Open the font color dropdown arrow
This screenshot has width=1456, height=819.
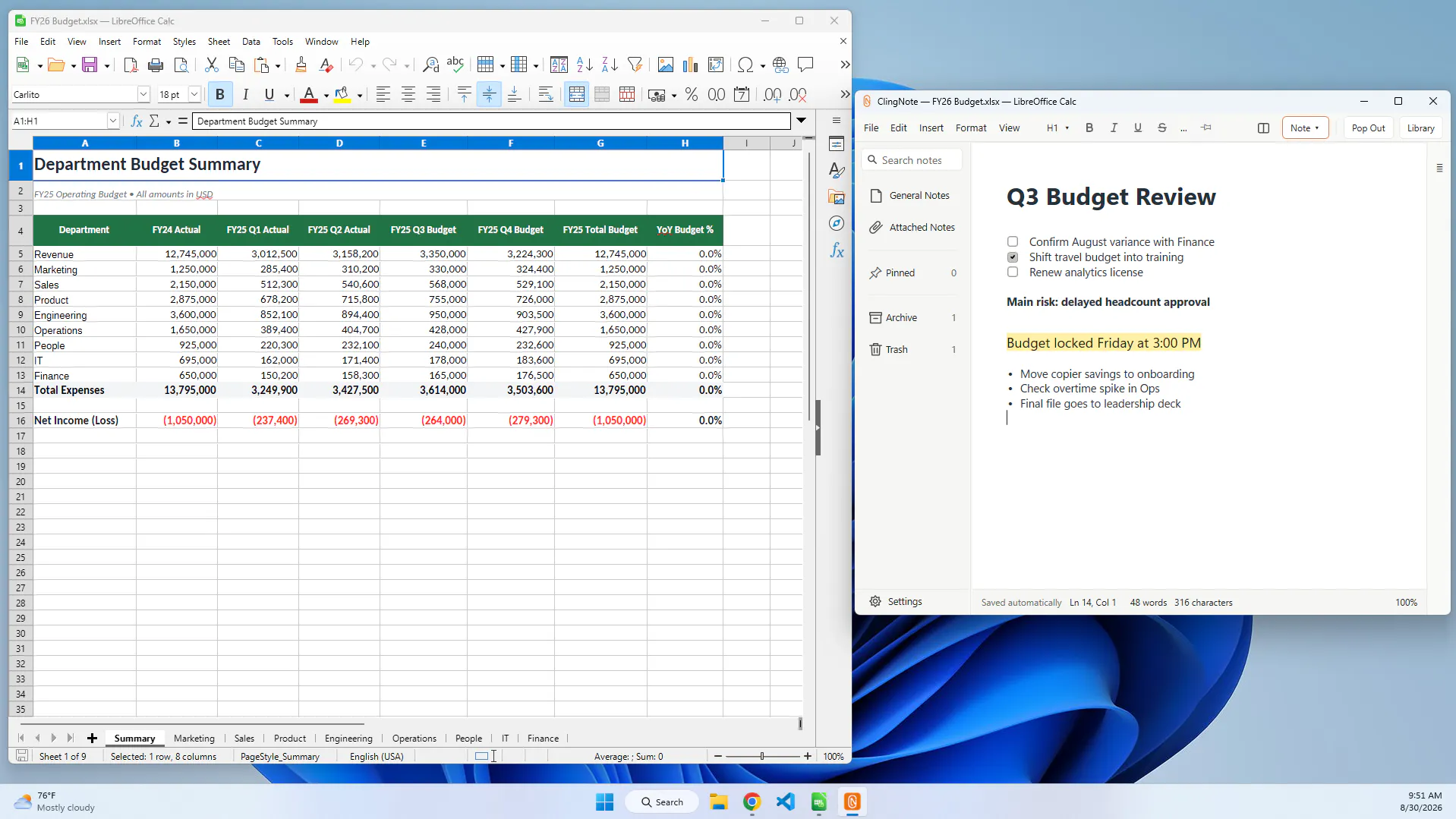coord(326,96)
